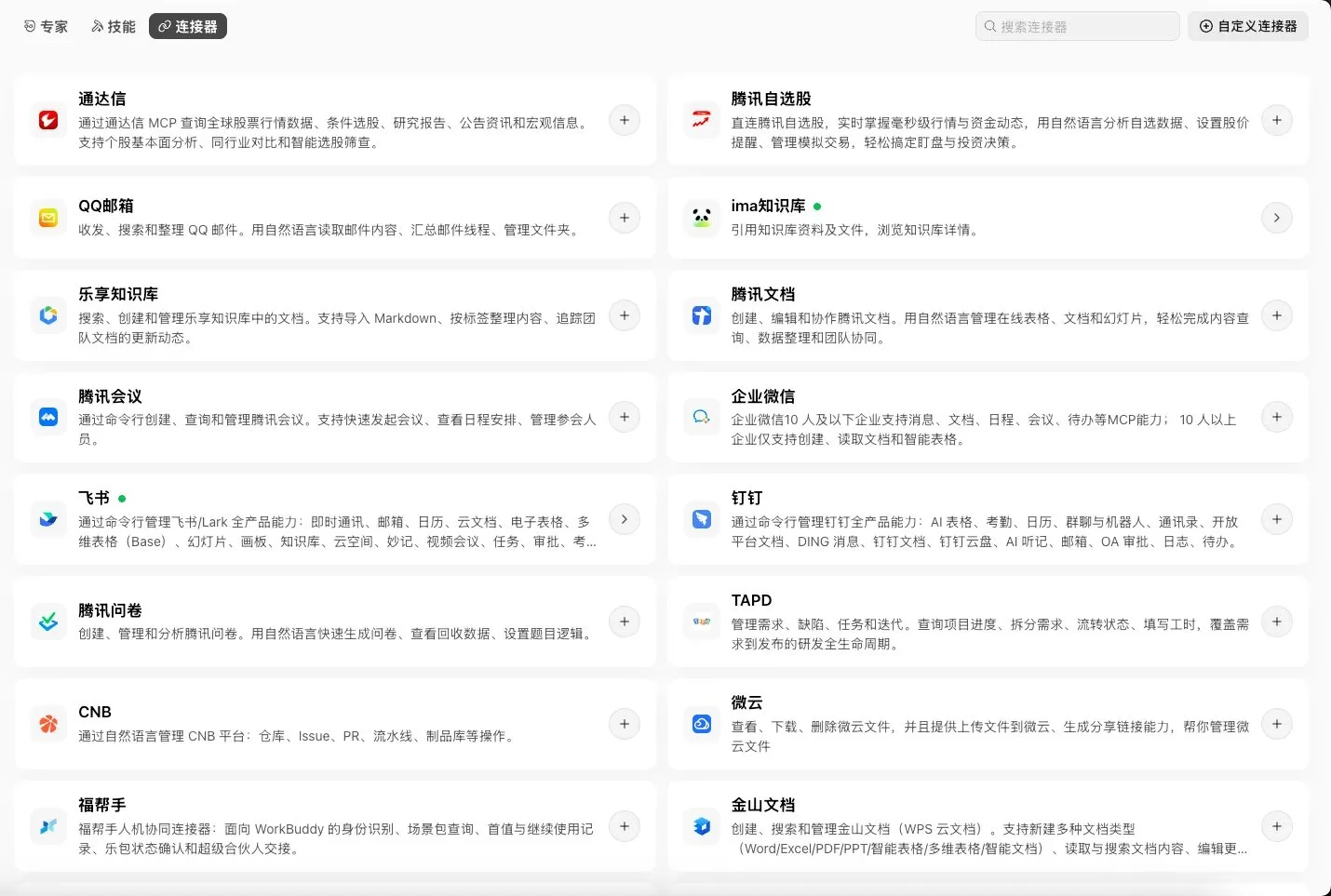This screenshot has width=1331, height=896.
Task: Click the ima知识库 title text
Action: 768,206
